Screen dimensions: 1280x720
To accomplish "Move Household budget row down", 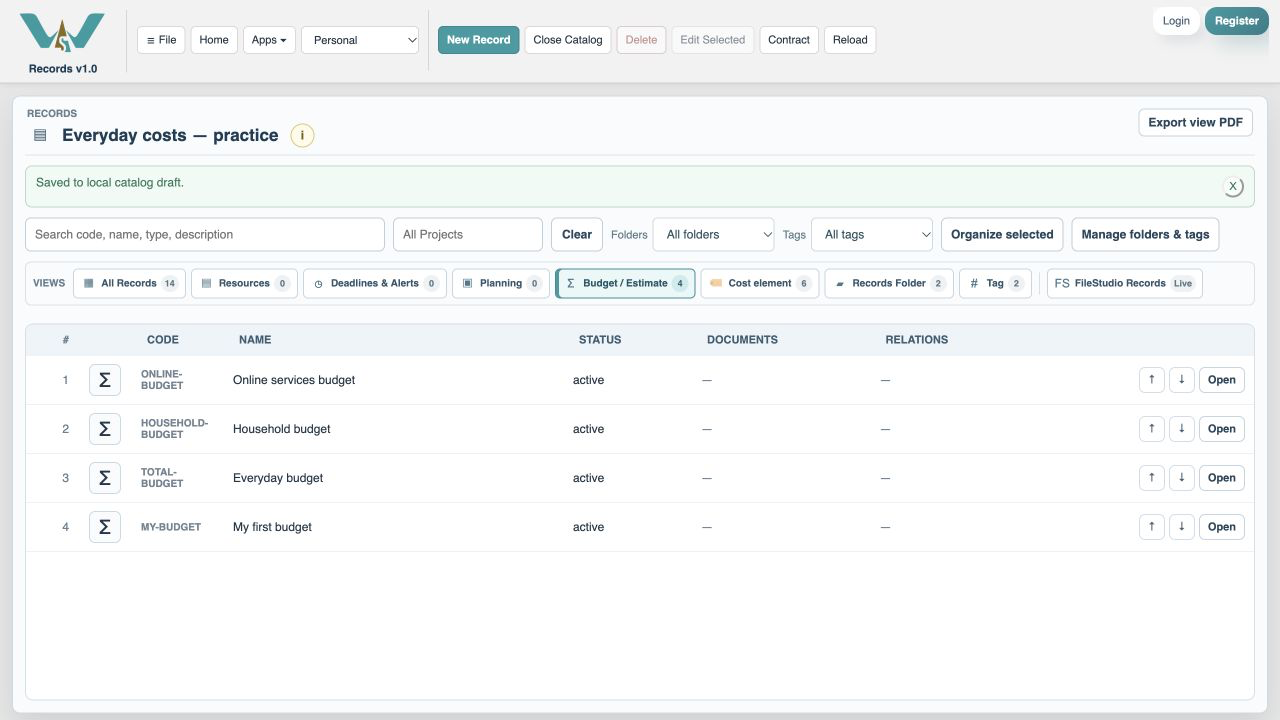I will click(x=1182, y=429).
